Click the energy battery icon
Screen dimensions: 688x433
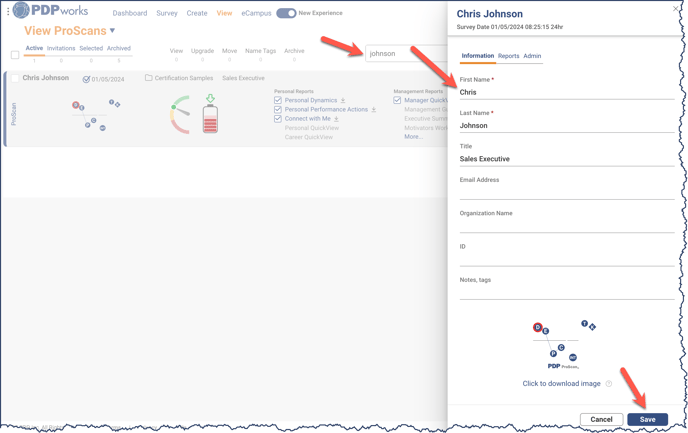210,118
